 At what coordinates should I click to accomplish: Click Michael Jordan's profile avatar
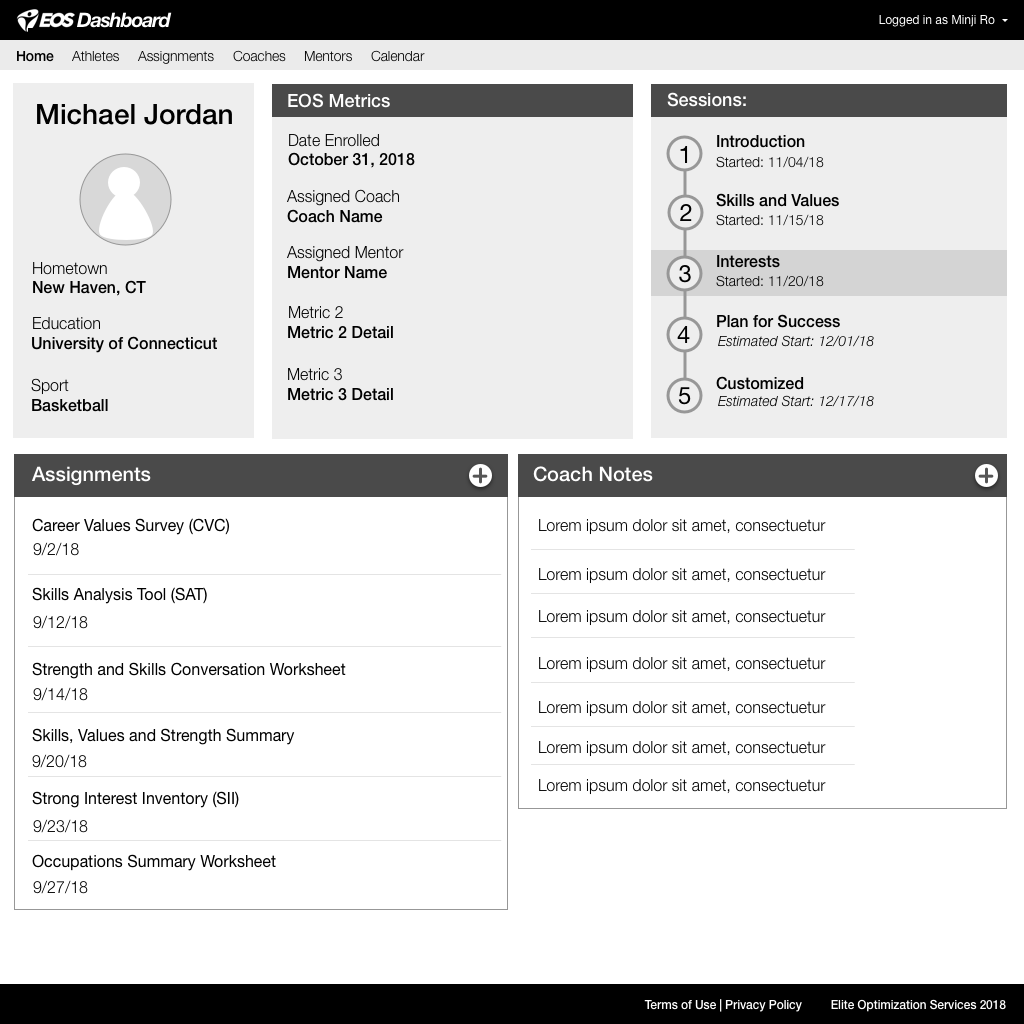tap(125, 199)
